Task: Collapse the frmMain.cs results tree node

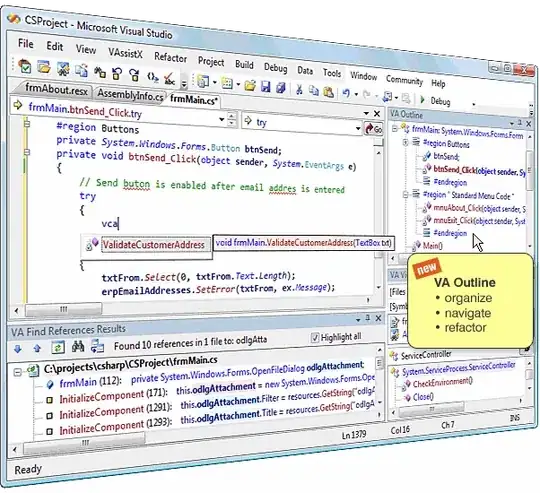Action: (x=17, y=372)
